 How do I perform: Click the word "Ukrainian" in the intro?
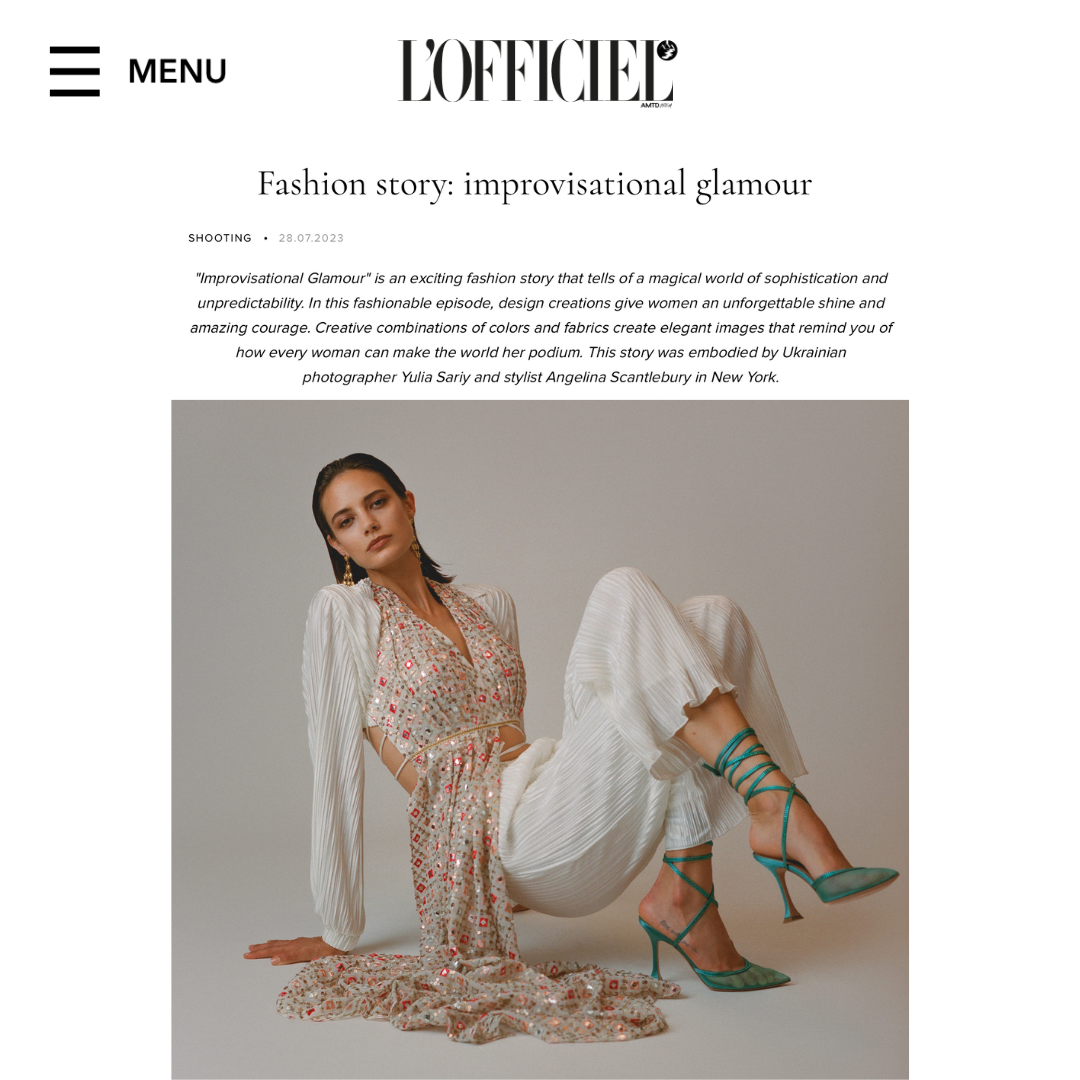(813, 353)
